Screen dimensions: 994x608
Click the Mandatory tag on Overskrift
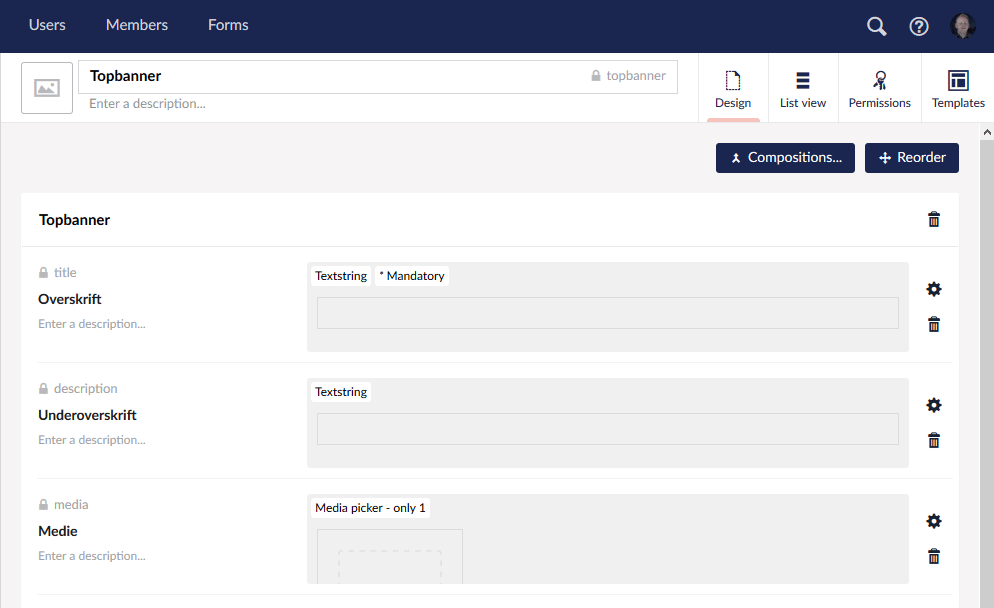click(x=412, y=276)
